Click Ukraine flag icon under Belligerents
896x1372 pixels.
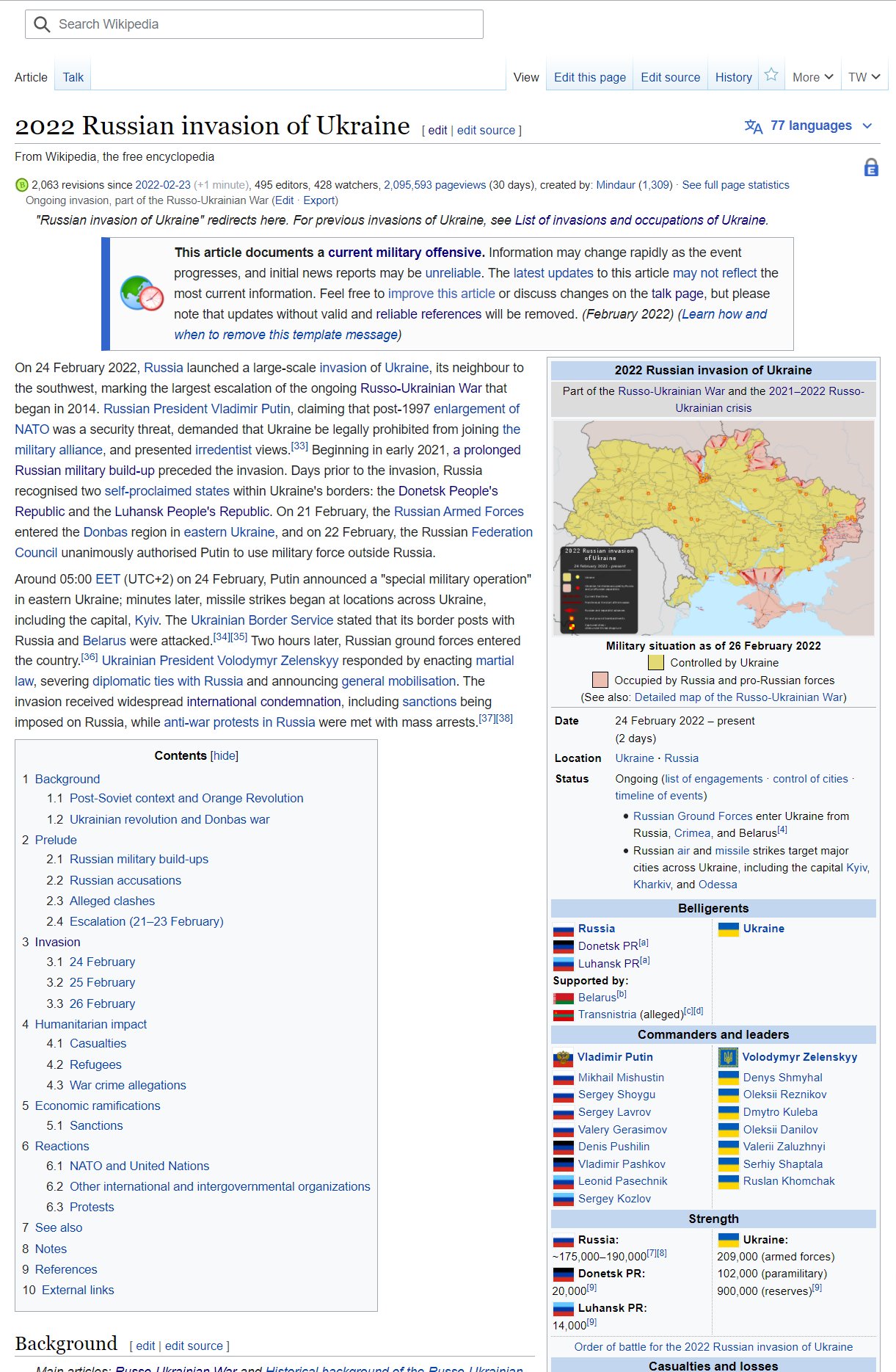(729, 929)
